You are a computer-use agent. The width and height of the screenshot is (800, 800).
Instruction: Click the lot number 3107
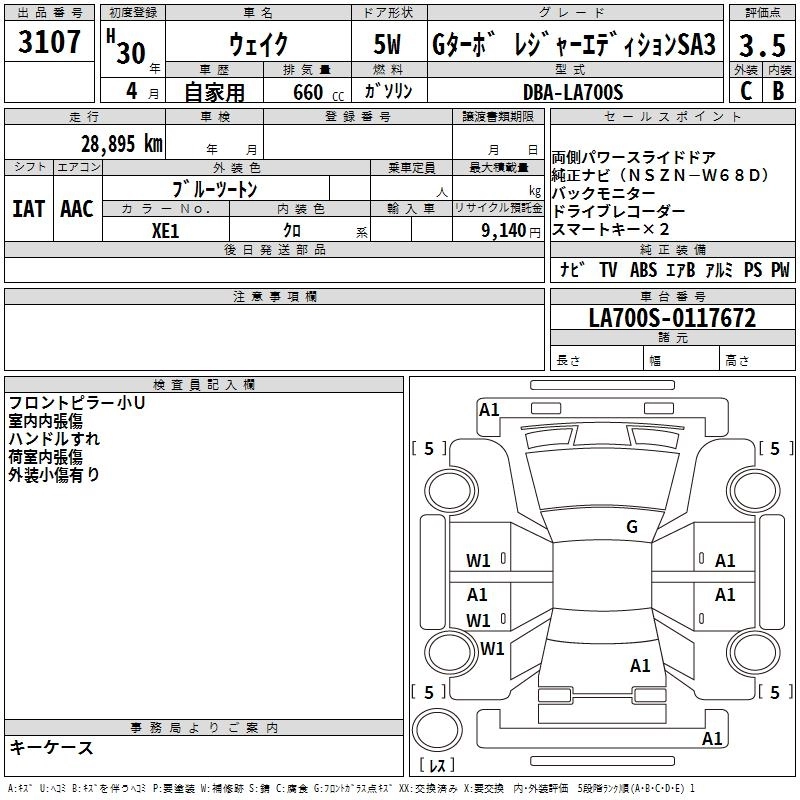[49, 42]
